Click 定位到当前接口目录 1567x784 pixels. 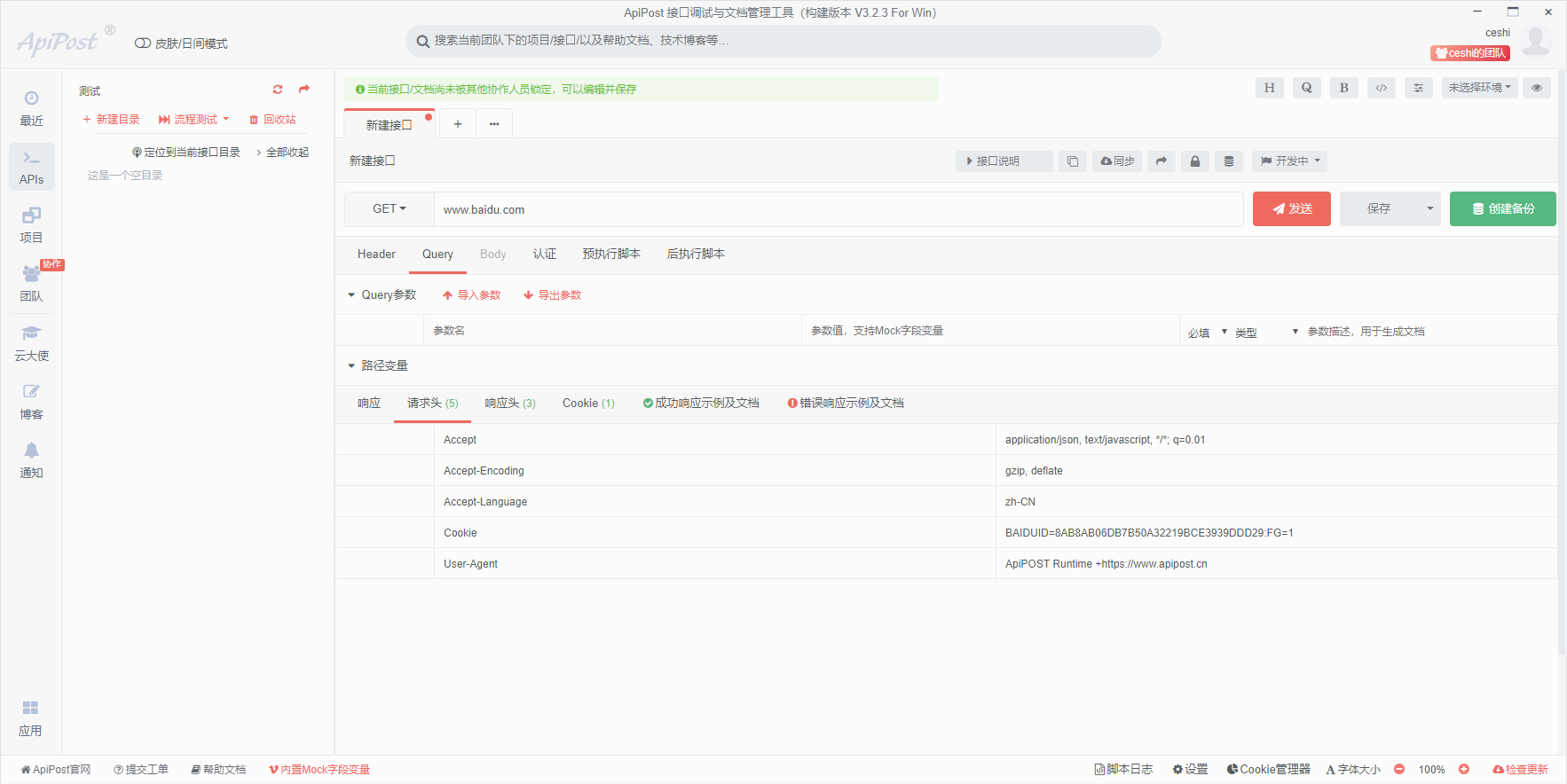click(x=186, y=153)
